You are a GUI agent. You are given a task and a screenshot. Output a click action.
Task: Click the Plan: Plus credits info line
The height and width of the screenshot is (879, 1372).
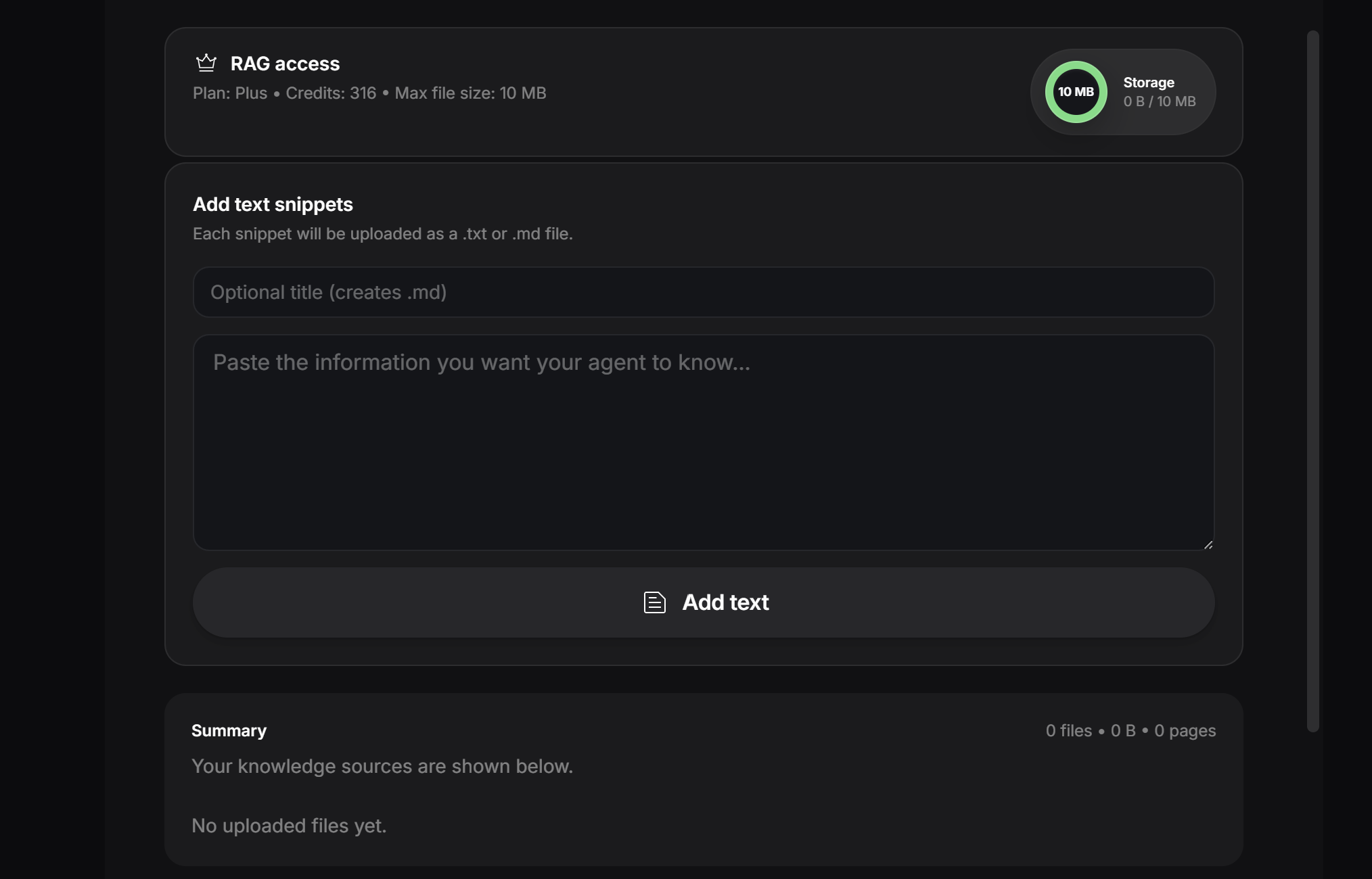click(369, 93)
